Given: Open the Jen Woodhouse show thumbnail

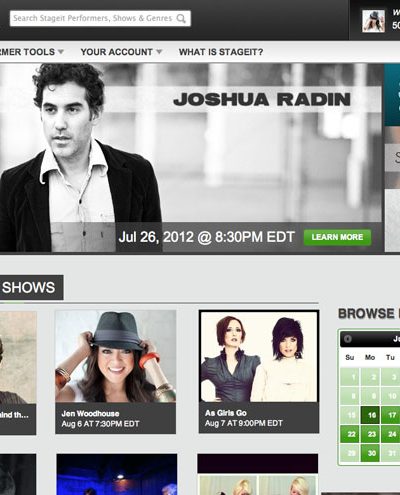Looking at the screenshot, I should pyautogui.click(x=115, y=356).
